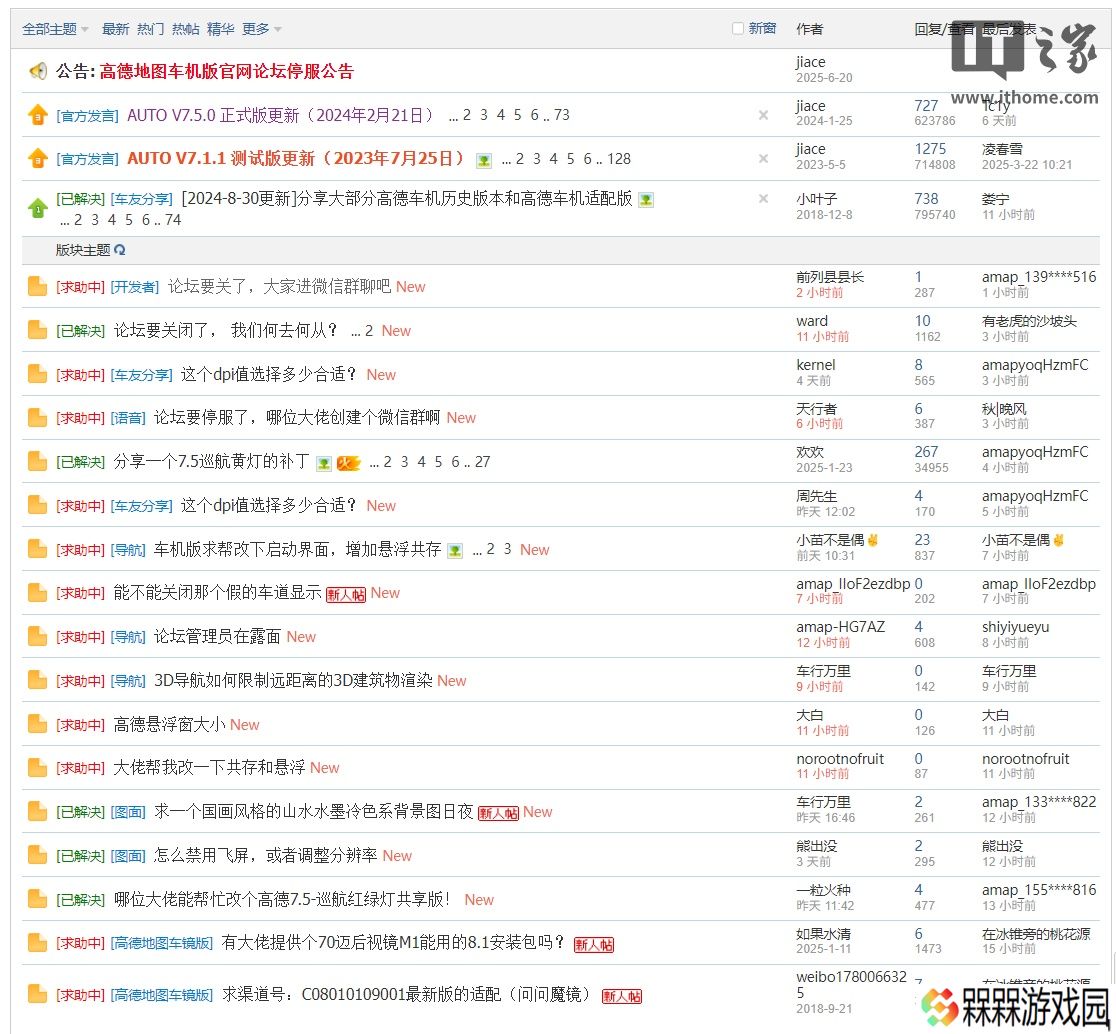Viewport: 1116px width, 1034px height.
Task: Go to page 2 of 论坛要关闭了 thread
Action: (x=369, y=331)
